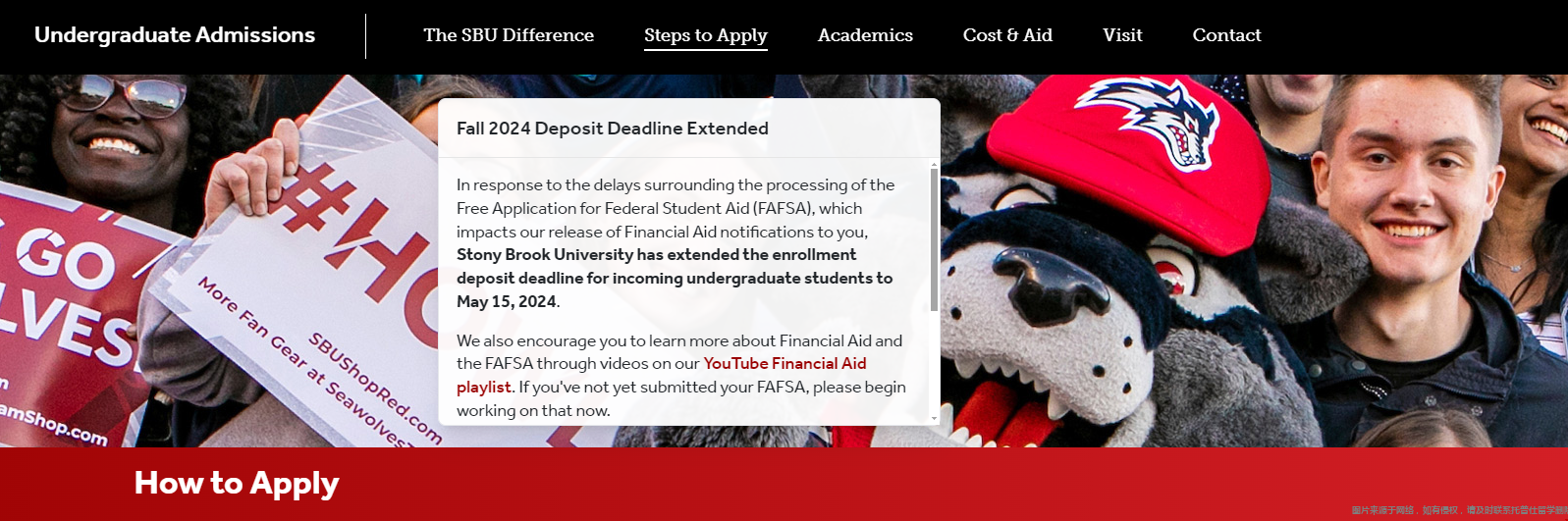Screen dimensions: 1568x521
Task: Go to the Academics section
Action: (x=865, y=35)
